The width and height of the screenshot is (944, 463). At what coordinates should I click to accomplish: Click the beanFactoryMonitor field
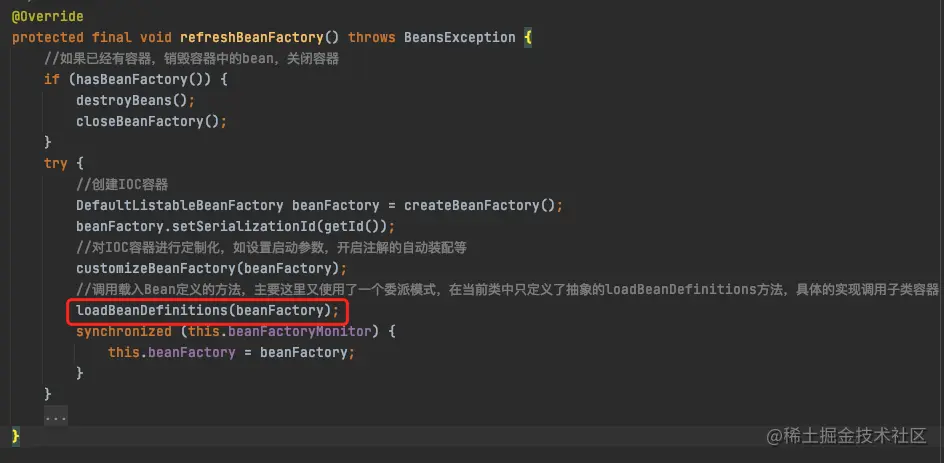point(299,331)
